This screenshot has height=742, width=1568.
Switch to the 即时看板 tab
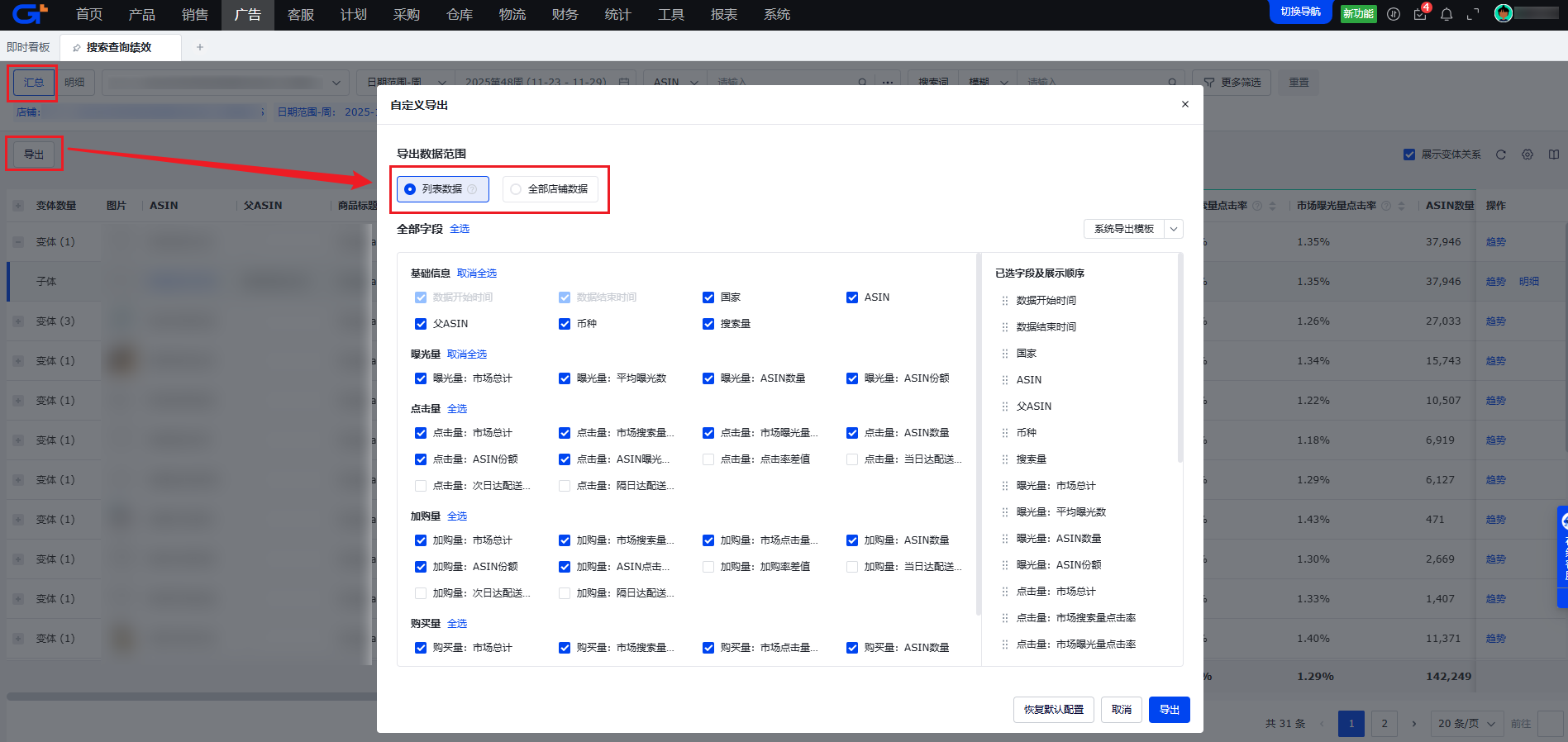(x=29, y=47)
